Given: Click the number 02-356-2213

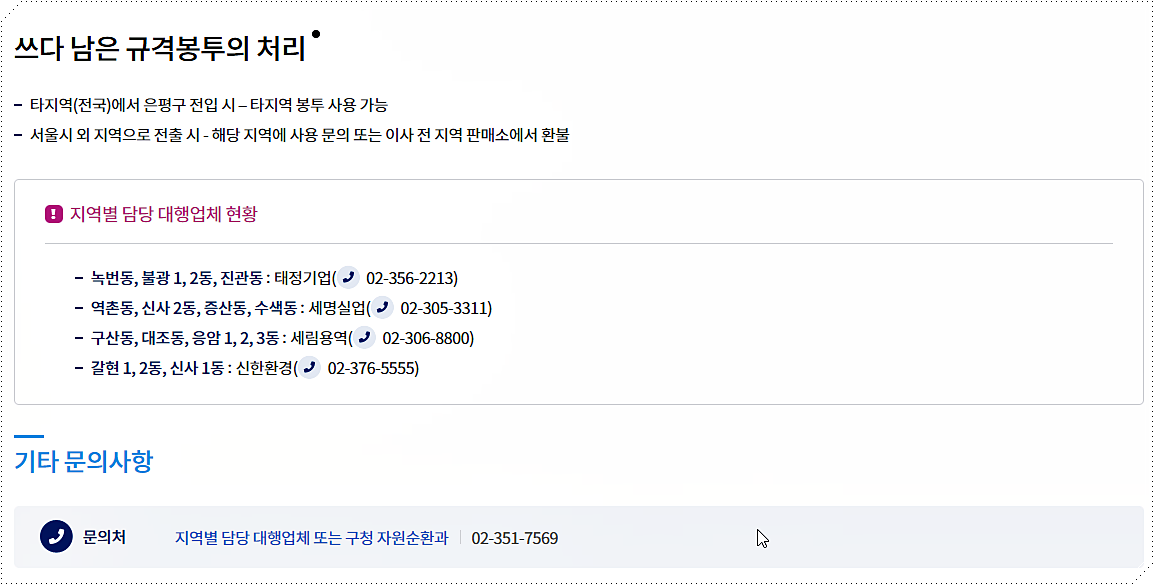Looking at the screenshot, I should point(410,278).
